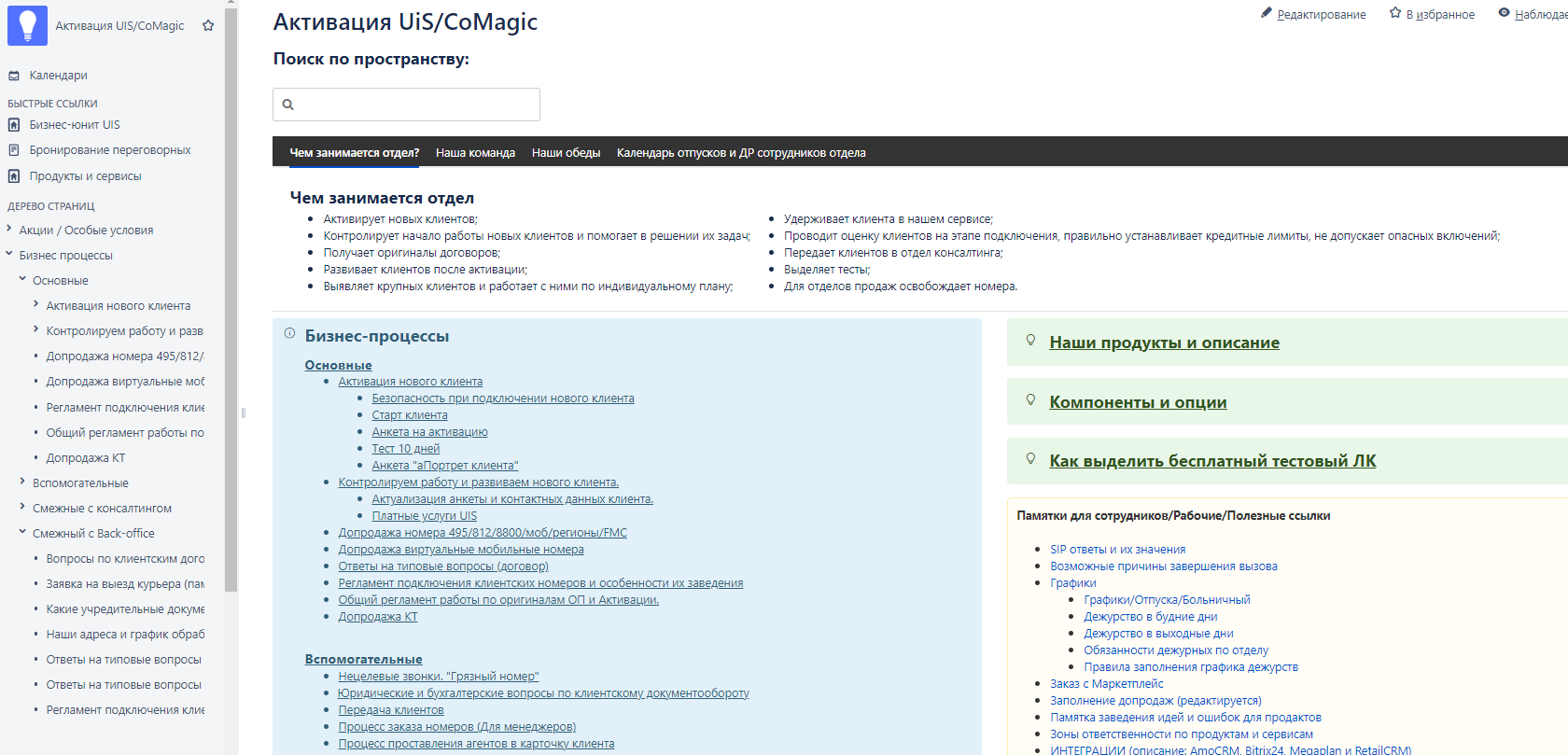Click the star В избранное icon
The width and height of the screenshot is (1568, 755).
click(x=1395, y=13)
